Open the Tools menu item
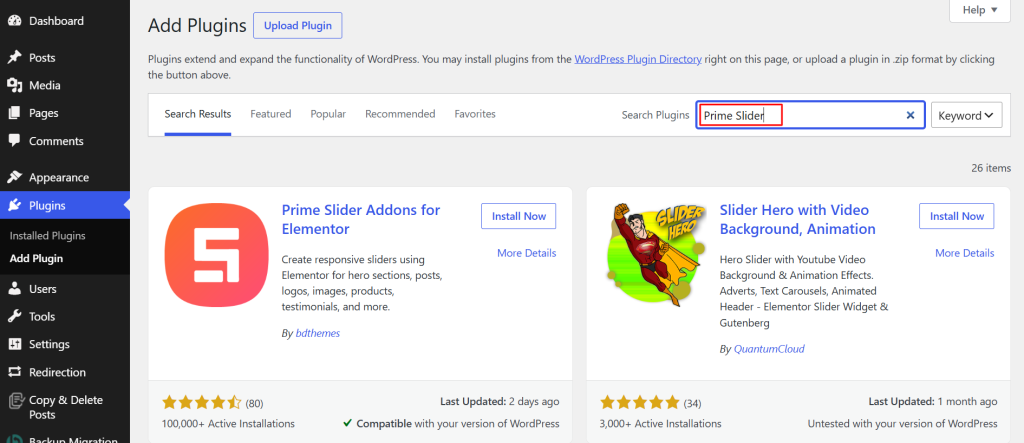The height and width of the screenshot is (443, 1024). point(65,317)
